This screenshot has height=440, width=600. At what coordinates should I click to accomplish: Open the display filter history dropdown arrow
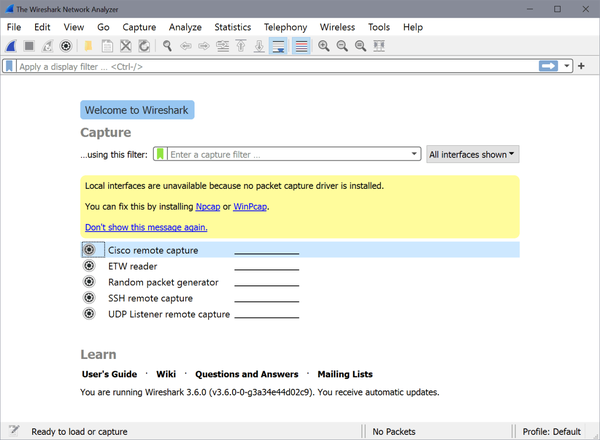click(x=566, y=66)
